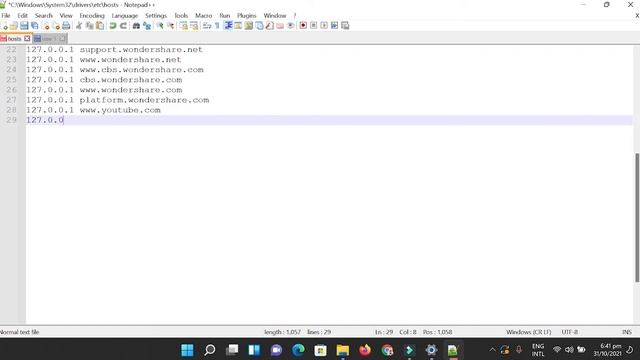Toggle synchronized horizontal scrolling

[x=194, y=26]
